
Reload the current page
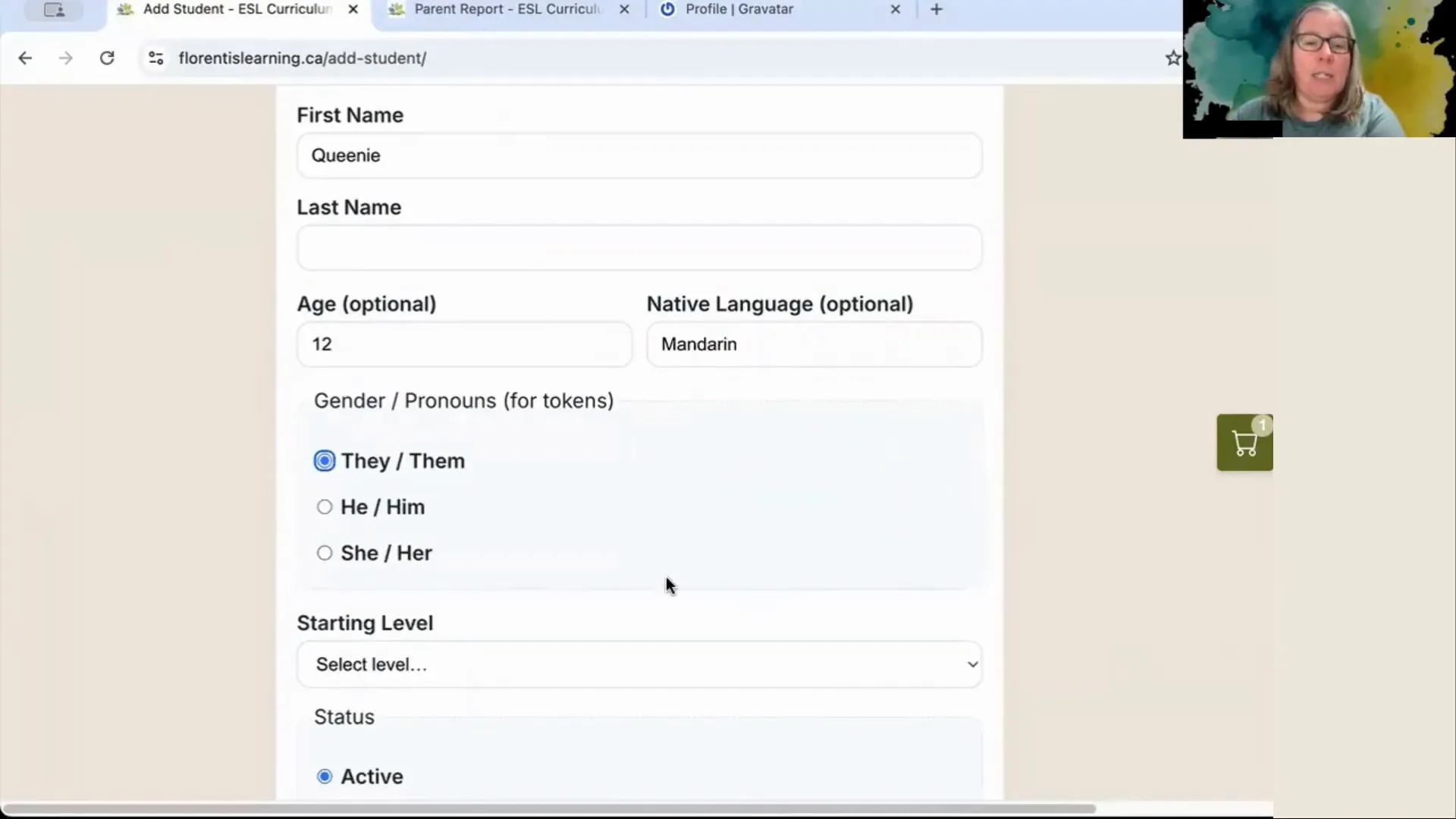pos(108,58)
